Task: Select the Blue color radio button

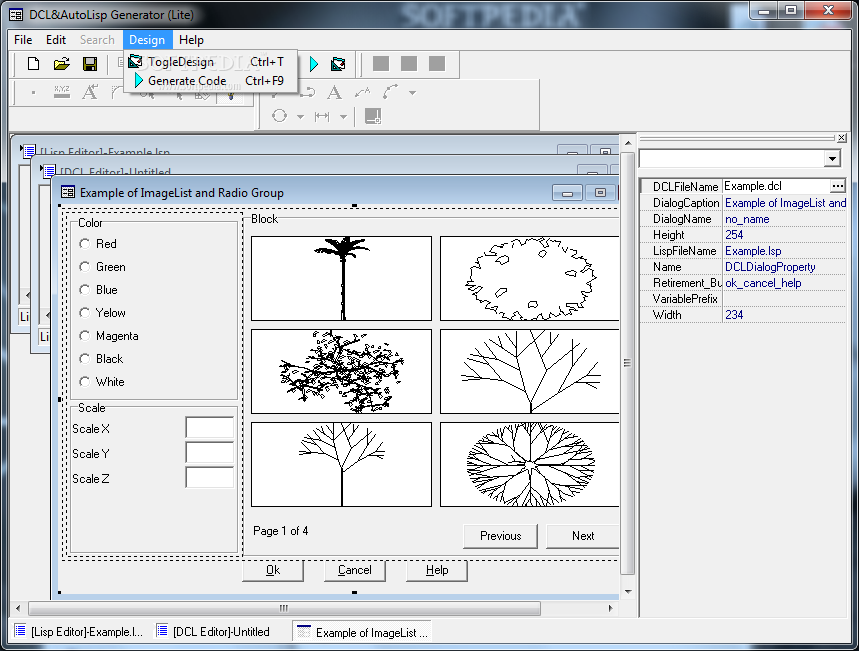Action: 84,289
